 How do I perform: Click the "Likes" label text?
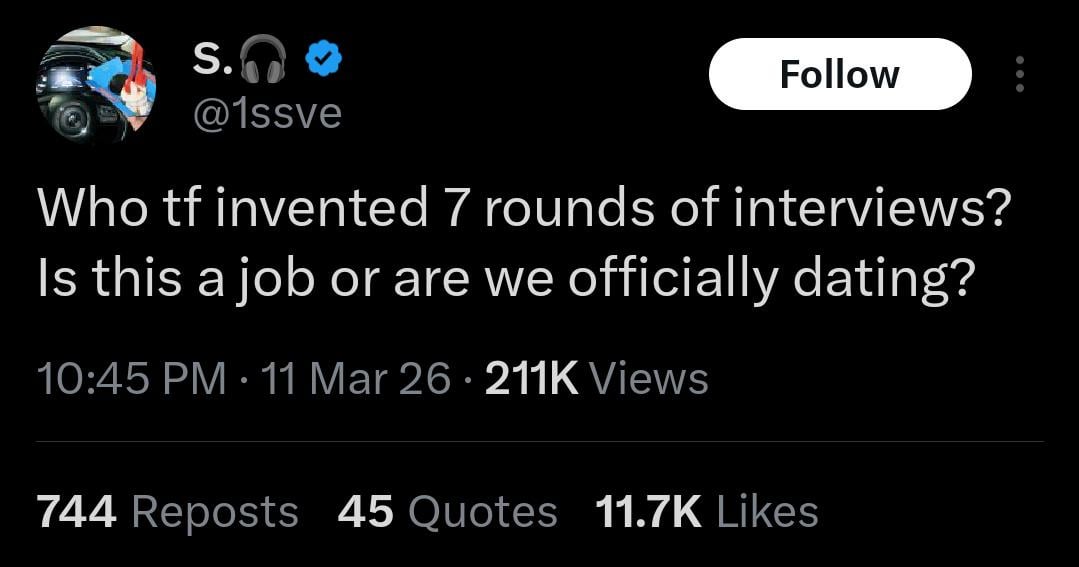[x=768, y=512]
